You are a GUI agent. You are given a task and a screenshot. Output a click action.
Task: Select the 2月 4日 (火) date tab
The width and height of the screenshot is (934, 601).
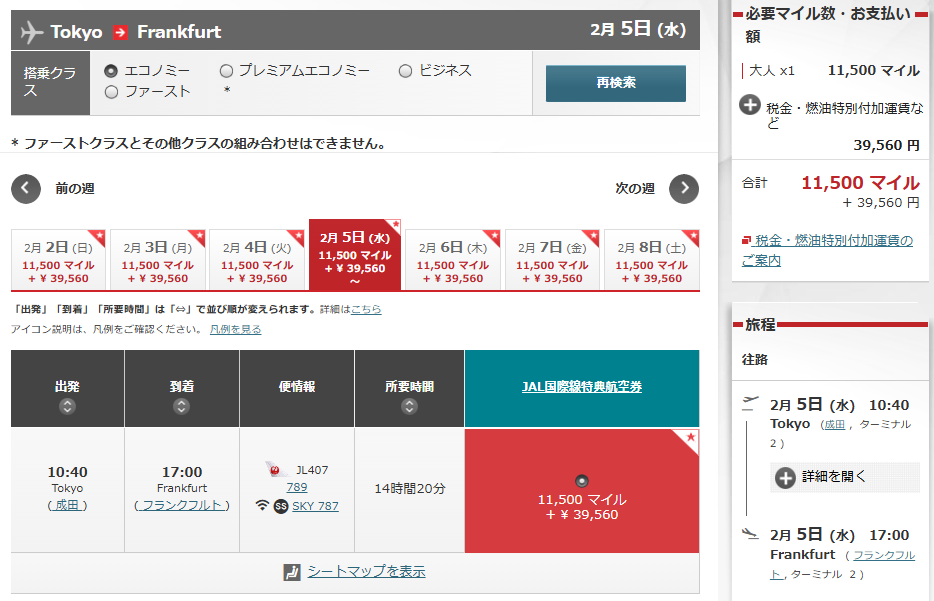257,260
